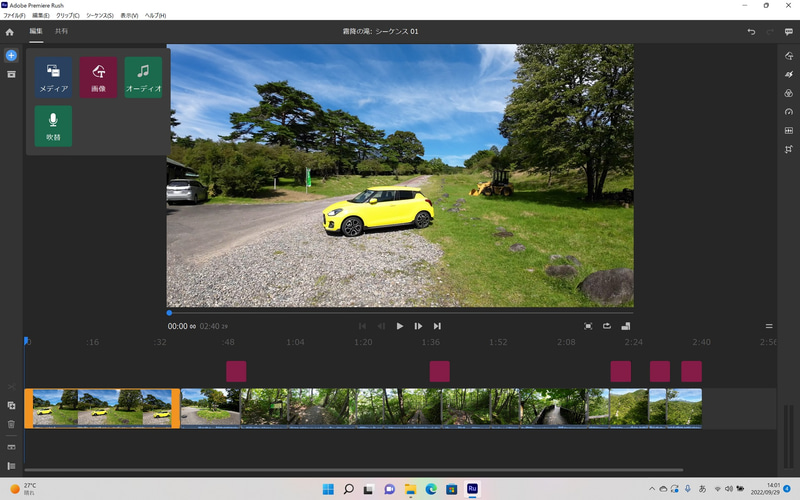Viewport: 800px width, 500px height.
Task: Switch to the 共有 tab
Action: click(x=61, y=31)
